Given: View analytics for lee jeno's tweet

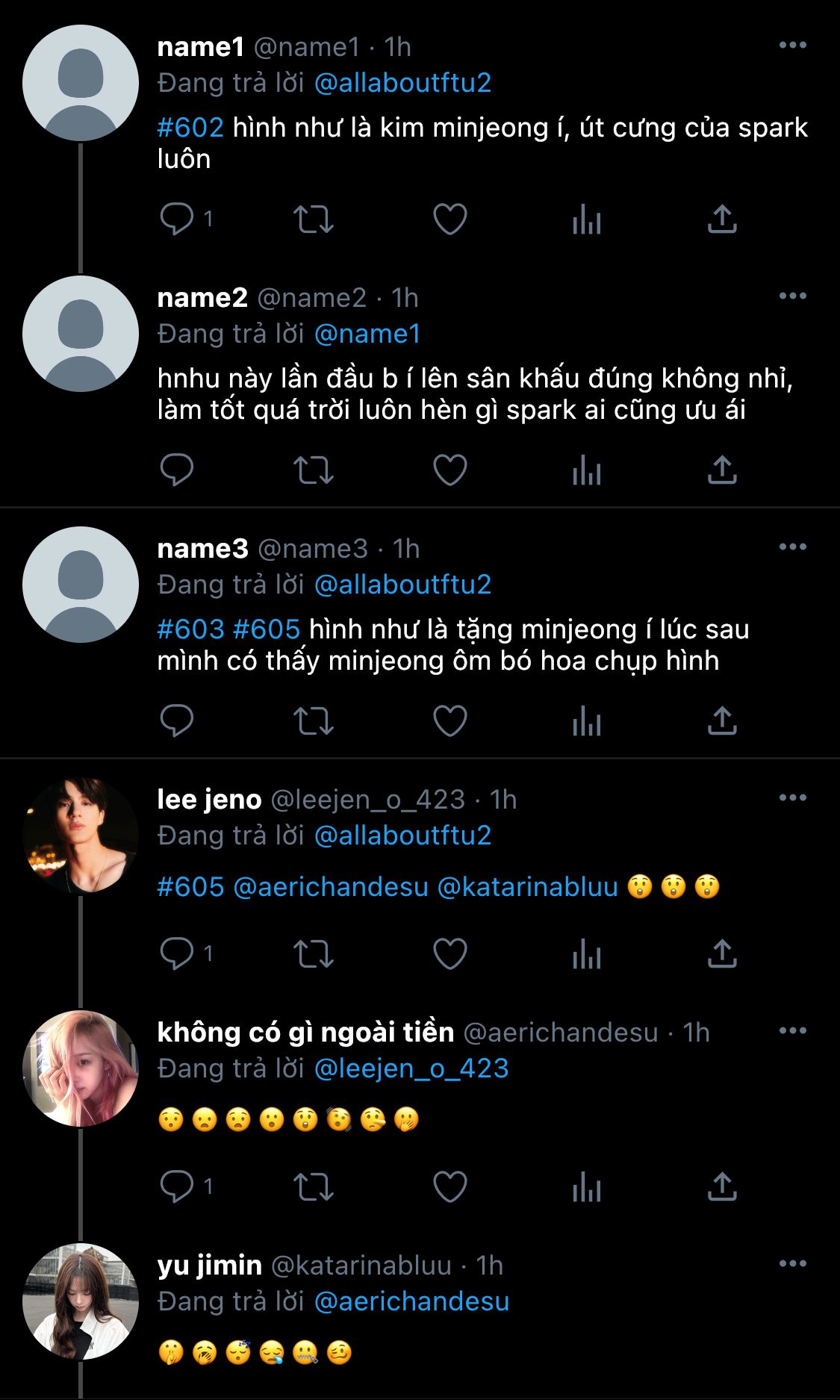Looking at the screenshot, I should tap(586, 954).
